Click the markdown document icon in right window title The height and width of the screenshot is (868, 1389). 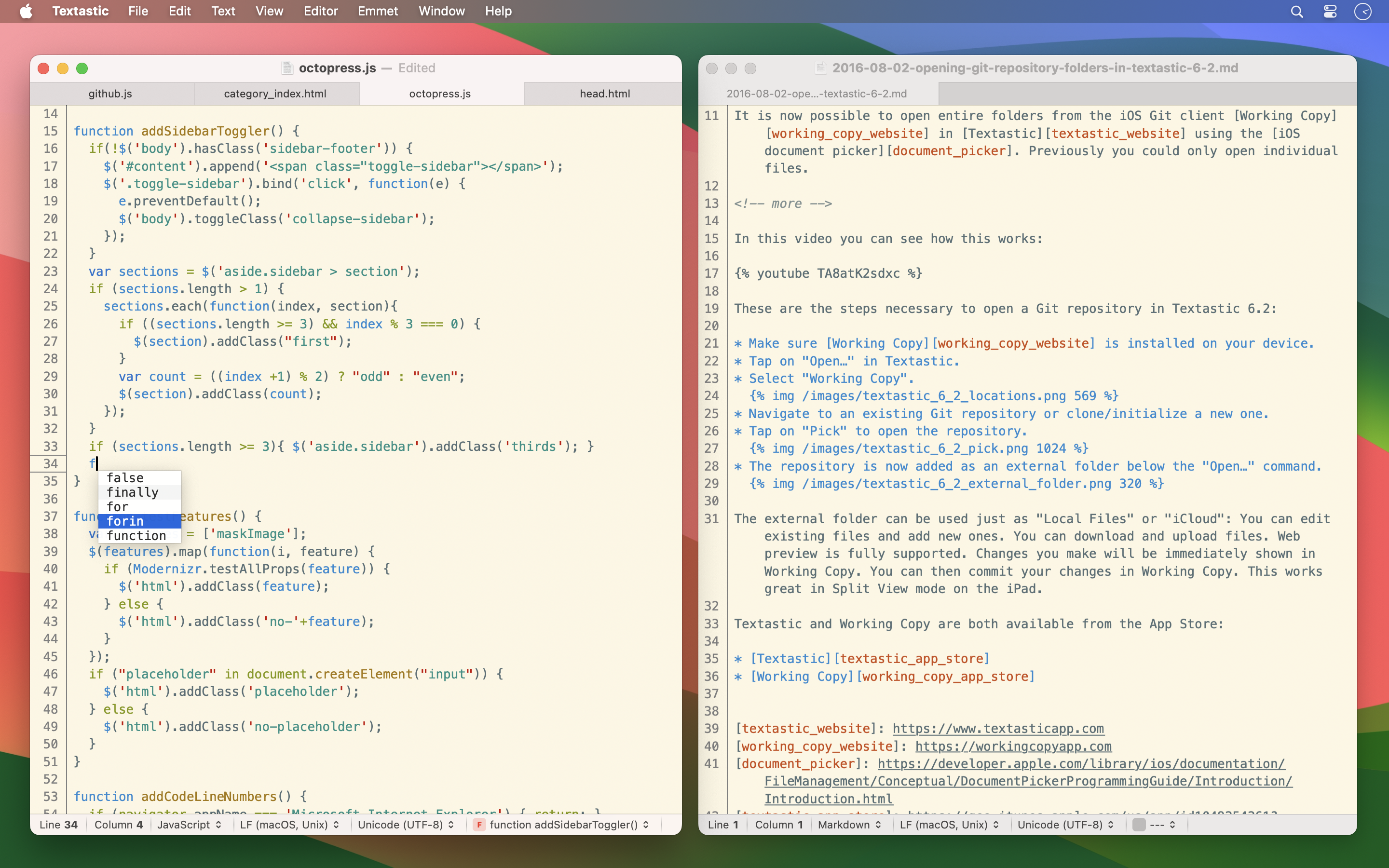(821, 68)
